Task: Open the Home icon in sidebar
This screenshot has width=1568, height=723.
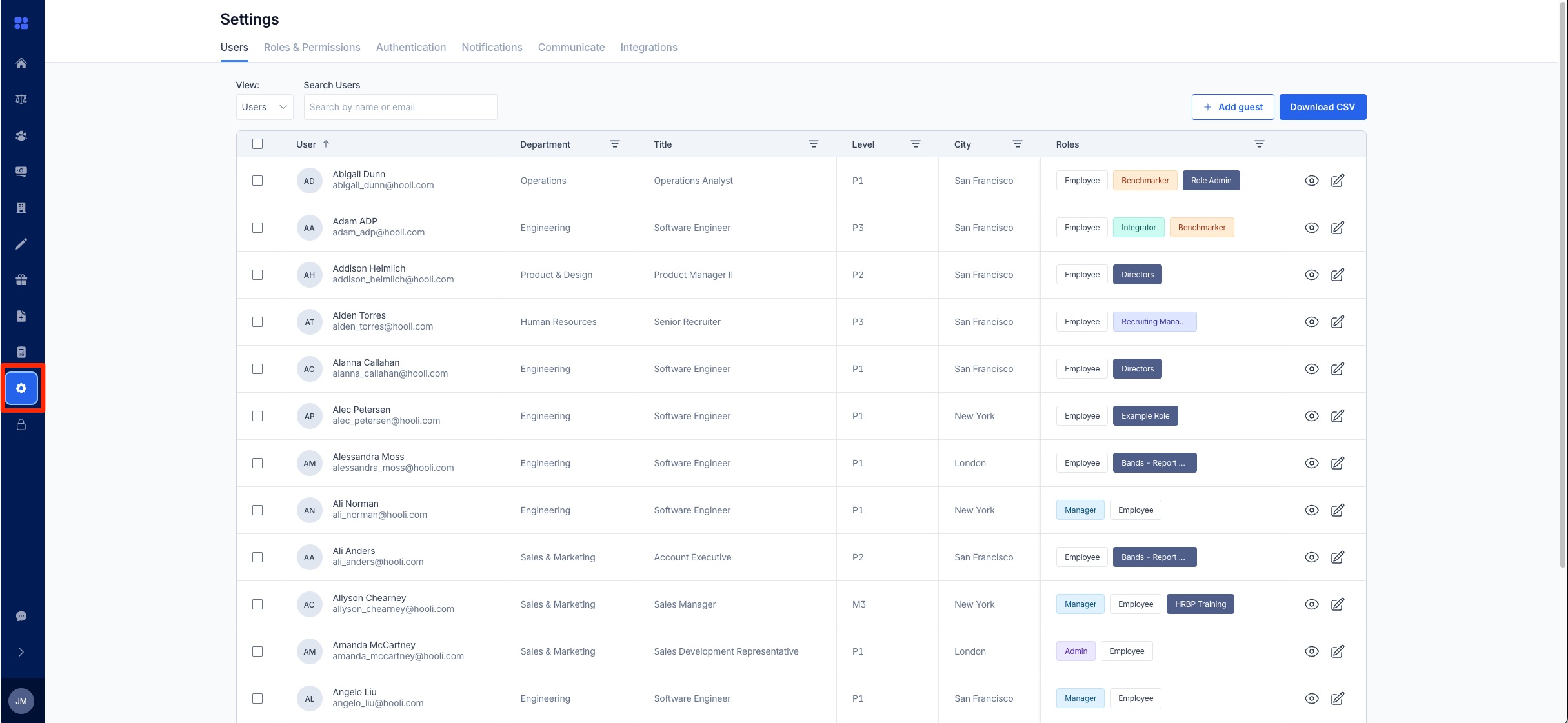Action: 21,63
